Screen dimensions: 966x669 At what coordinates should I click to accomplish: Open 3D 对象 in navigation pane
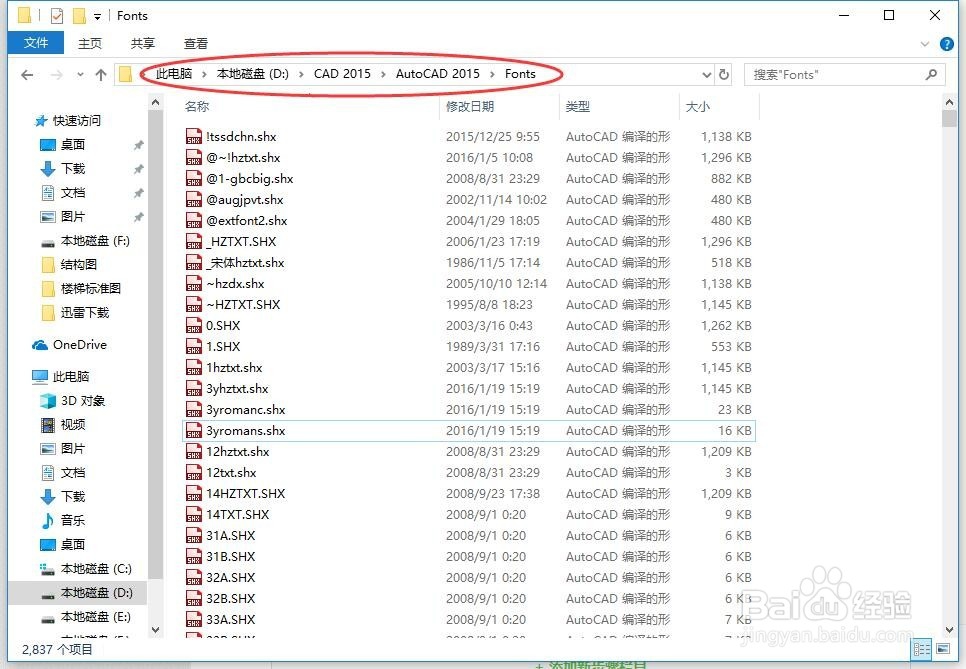[x=83, y=400]
